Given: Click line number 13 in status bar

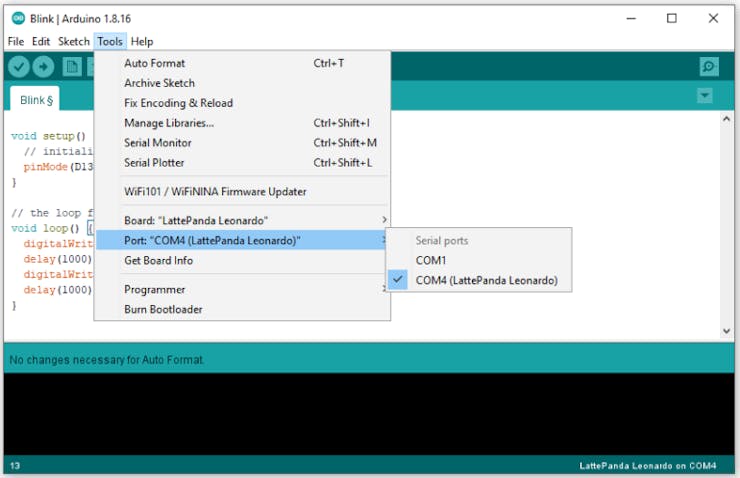Looking at the screenshot, I should (x=15, y=466).
